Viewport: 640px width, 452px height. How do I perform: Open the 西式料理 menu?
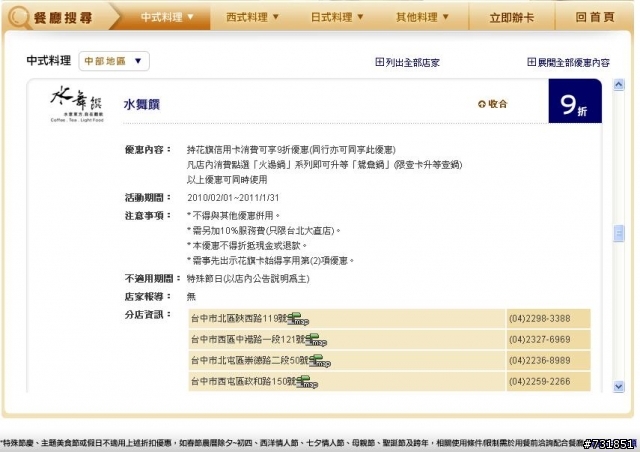(252, 17)
